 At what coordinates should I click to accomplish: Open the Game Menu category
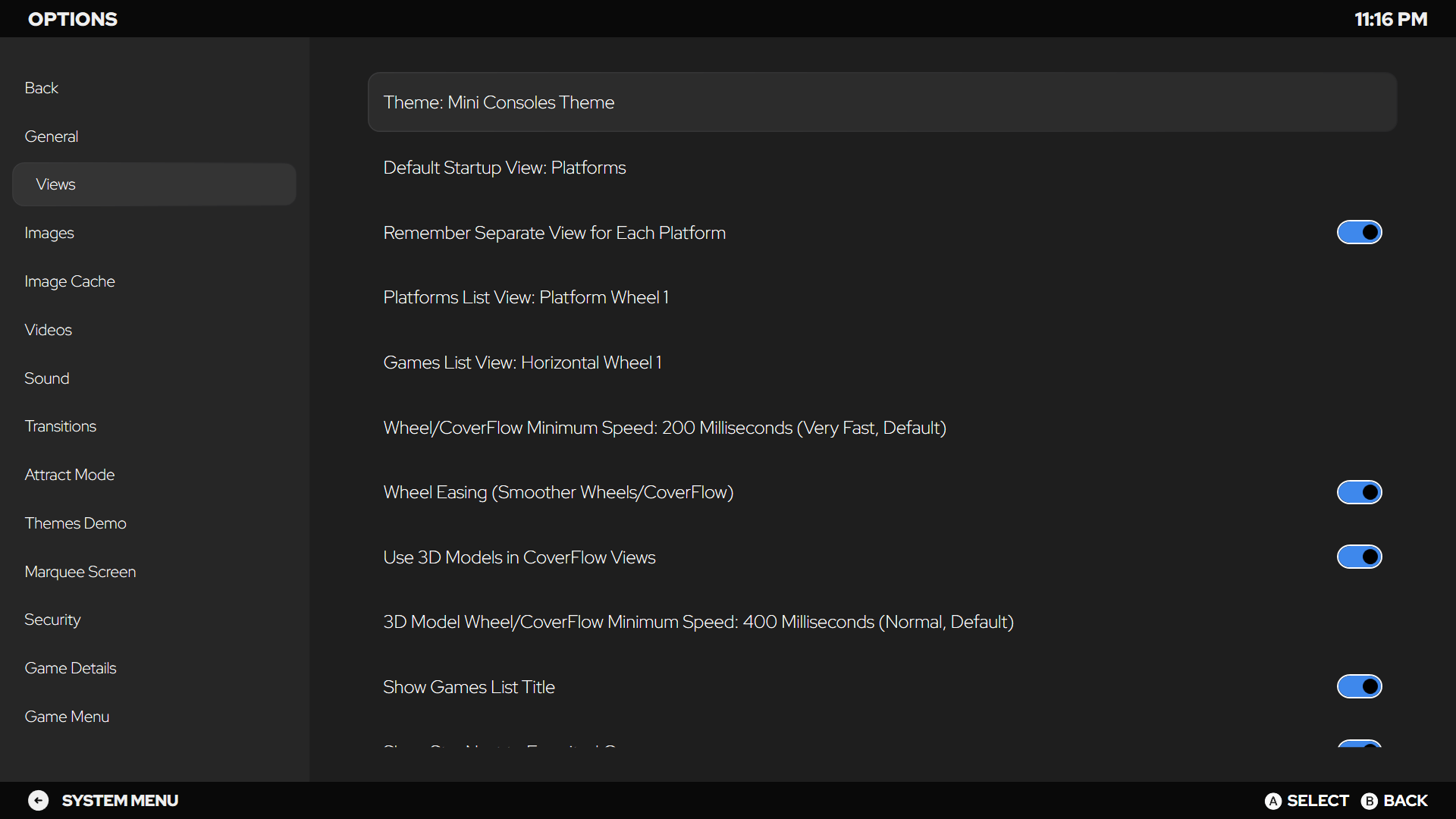click(154, 717)
